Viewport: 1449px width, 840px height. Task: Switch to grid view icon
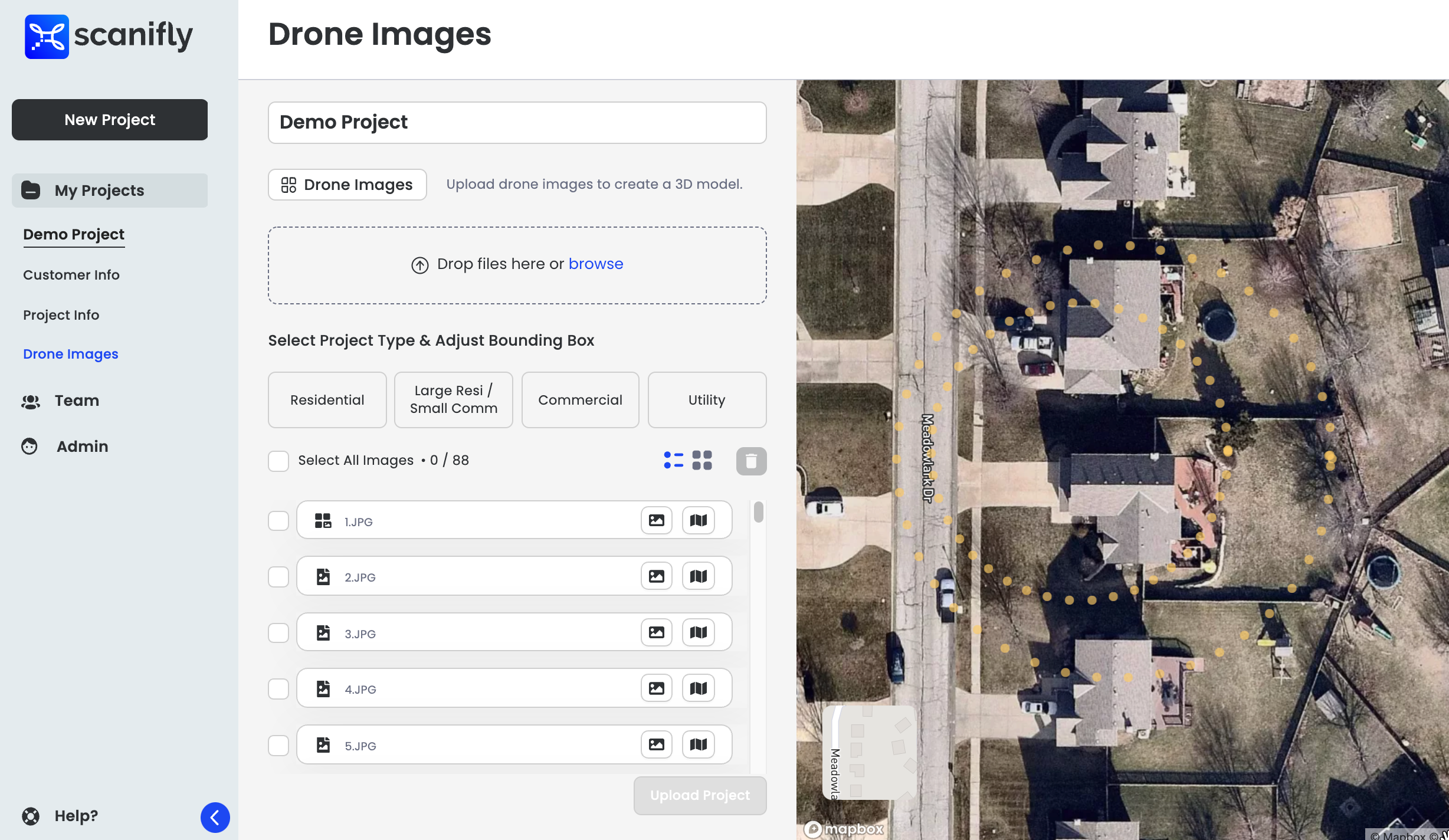click(702, 460)
